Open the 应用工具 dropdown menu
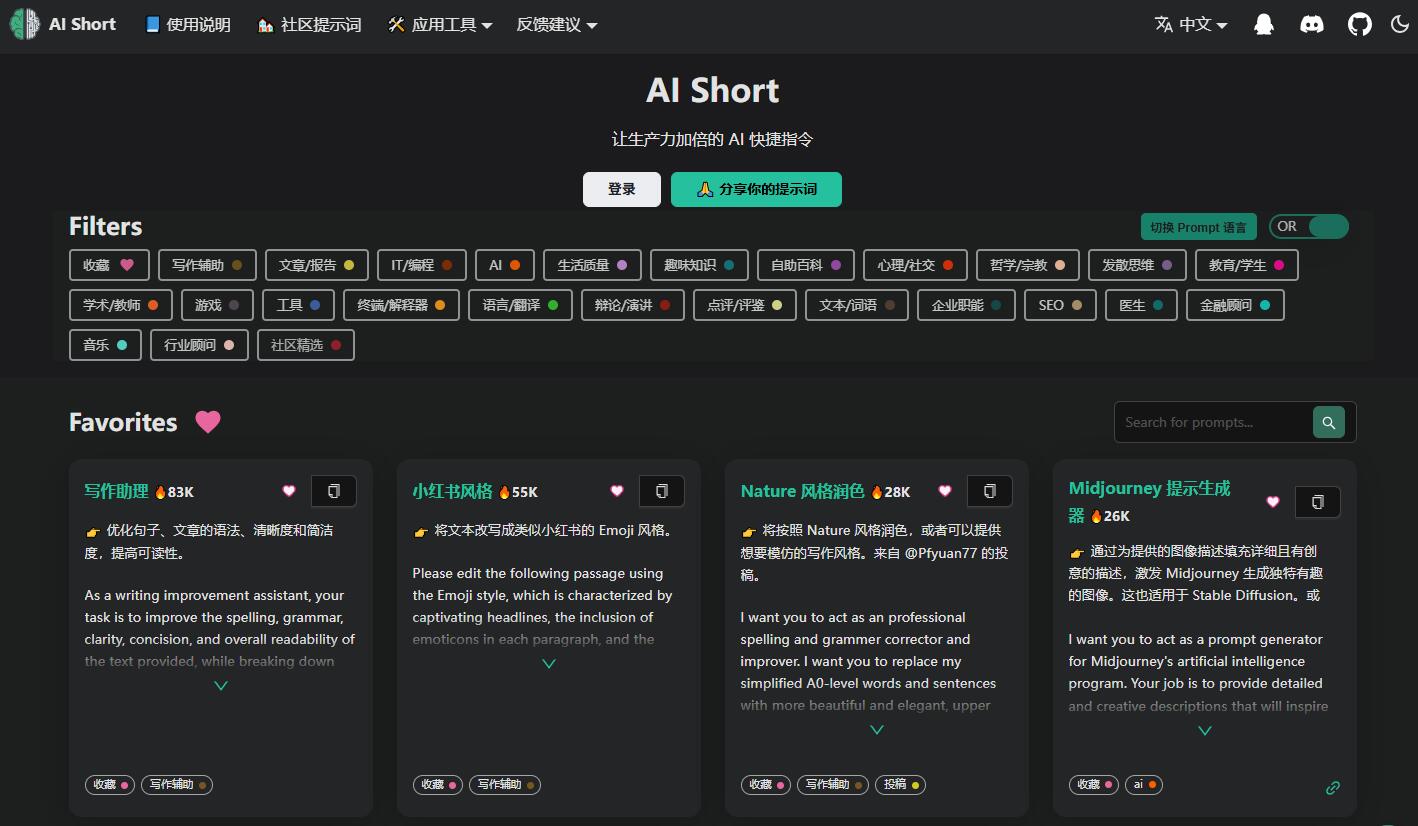Viewport: 1418px width, 826px height. pyautogui.click(x=440, y=24)
